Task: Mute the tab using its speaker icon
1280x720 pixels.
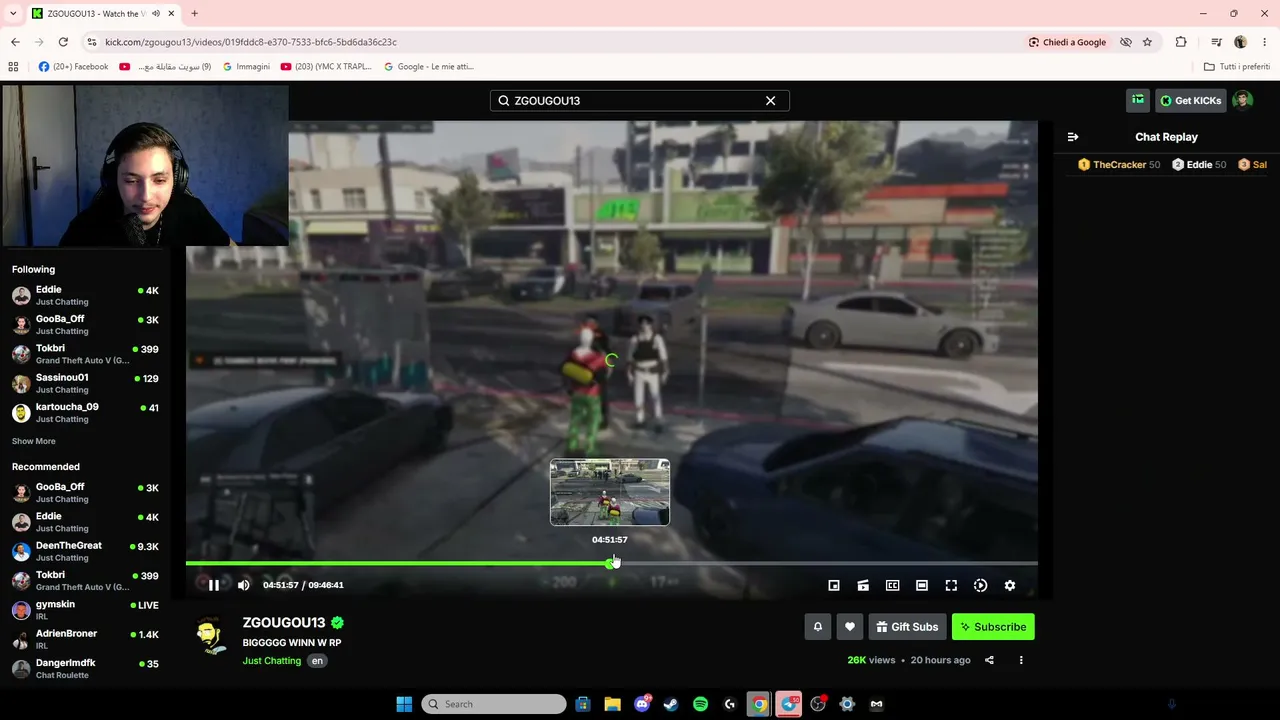Action: pos(156,13)
